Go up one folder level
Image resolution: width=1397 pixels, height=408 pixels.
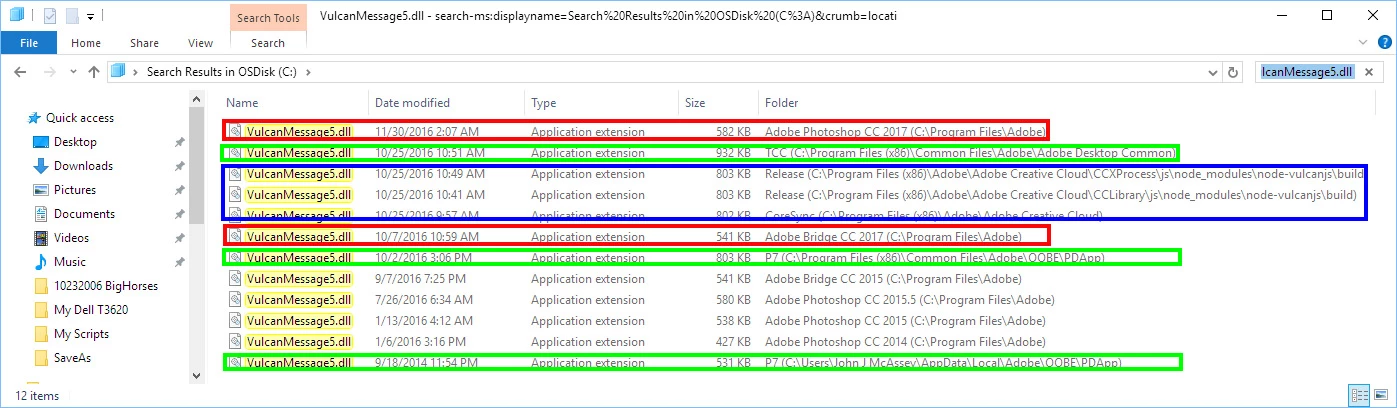(93, 72)
